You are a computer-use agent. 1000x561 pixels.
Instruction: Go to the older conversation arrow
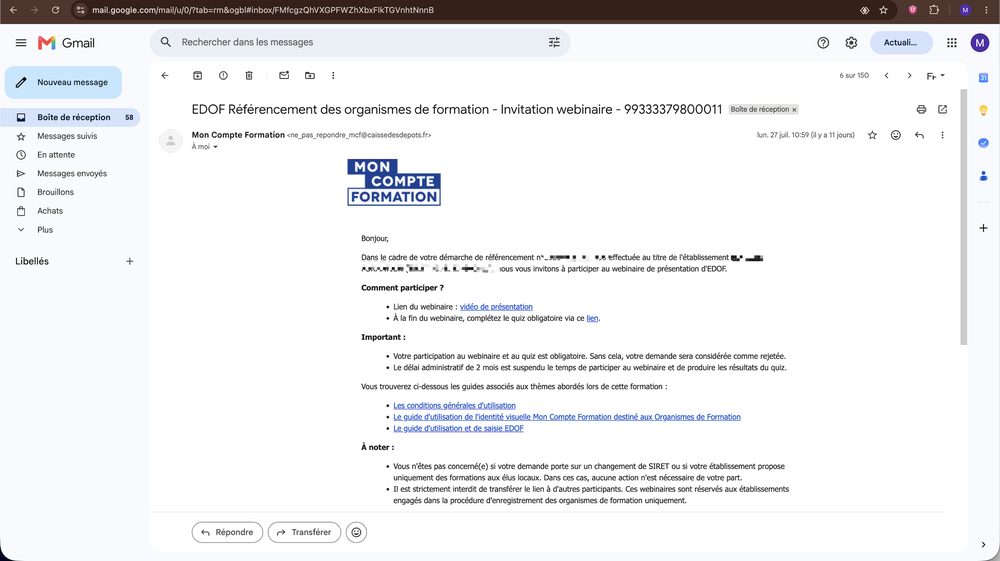[x=909, y=75]
